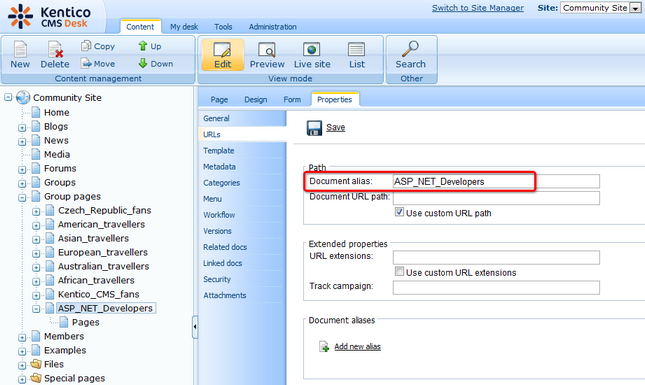Click the Add new alias link
Image resolution: width=645 pixels, height=385 pixels.
357,347
